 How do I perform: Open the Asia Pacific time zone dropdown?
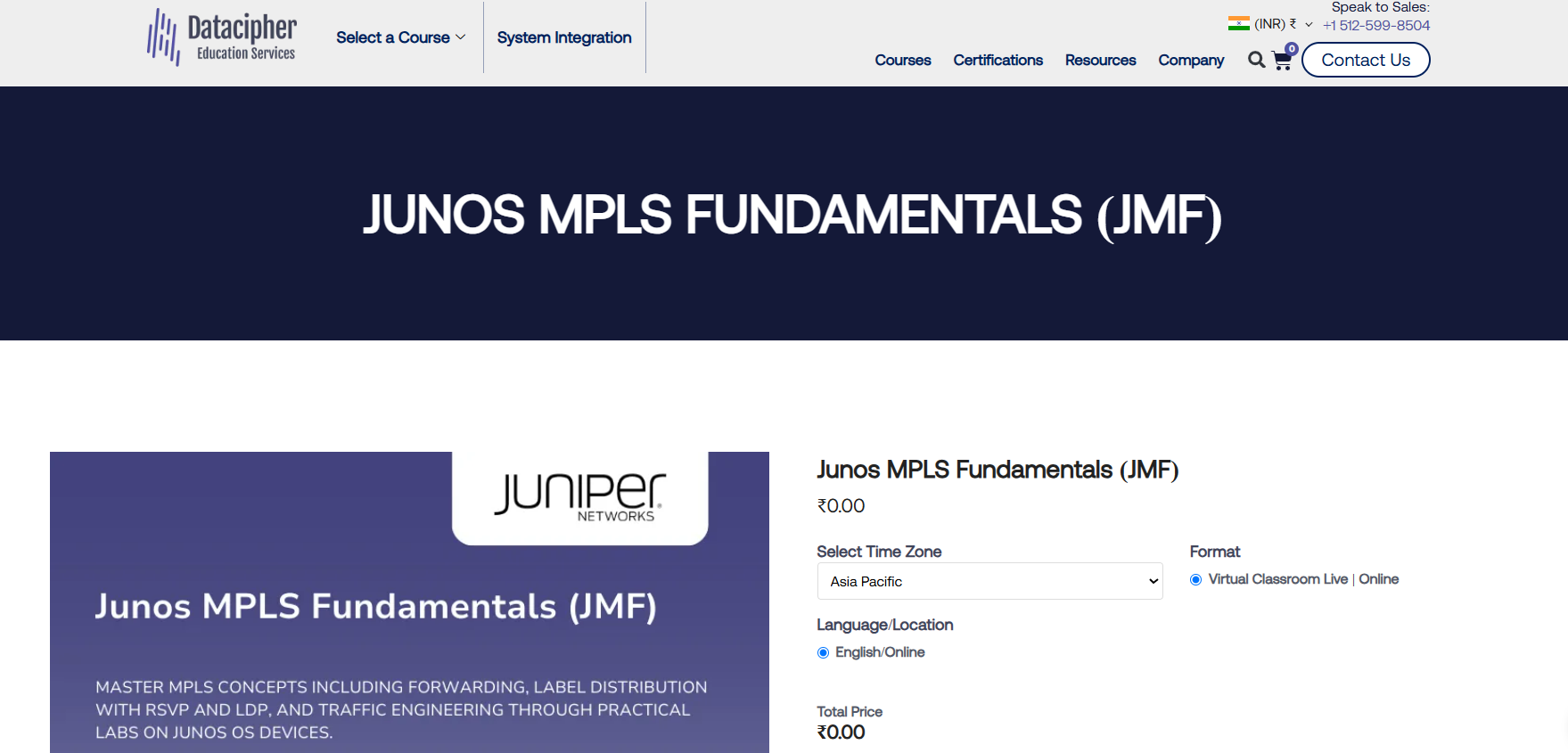[989, 581]
